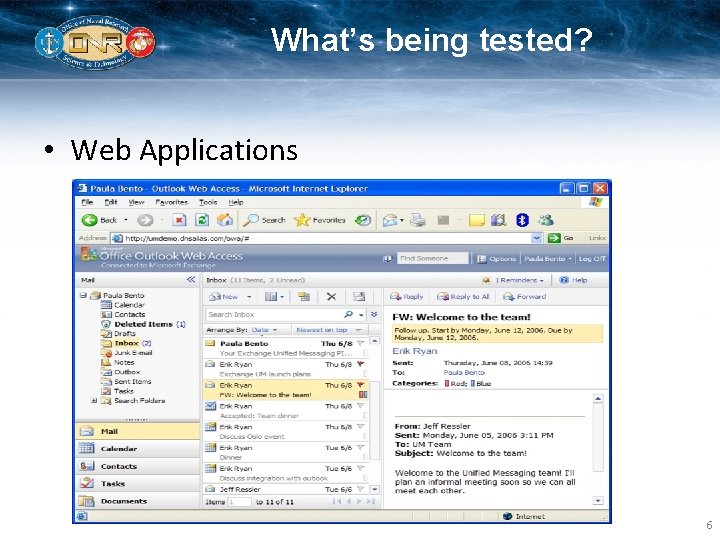720x540 pixels.
Task: Open browser Favorites star
Action: coord(320,220)
